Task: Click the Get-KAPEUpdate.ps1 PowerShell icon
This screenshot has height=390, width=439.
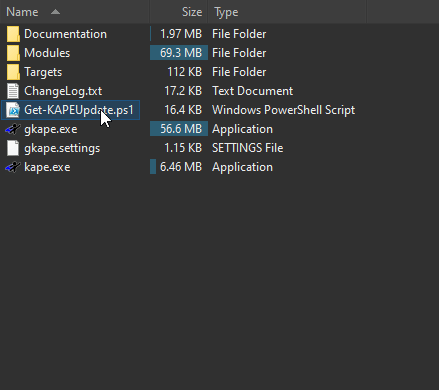Action: 13,110
